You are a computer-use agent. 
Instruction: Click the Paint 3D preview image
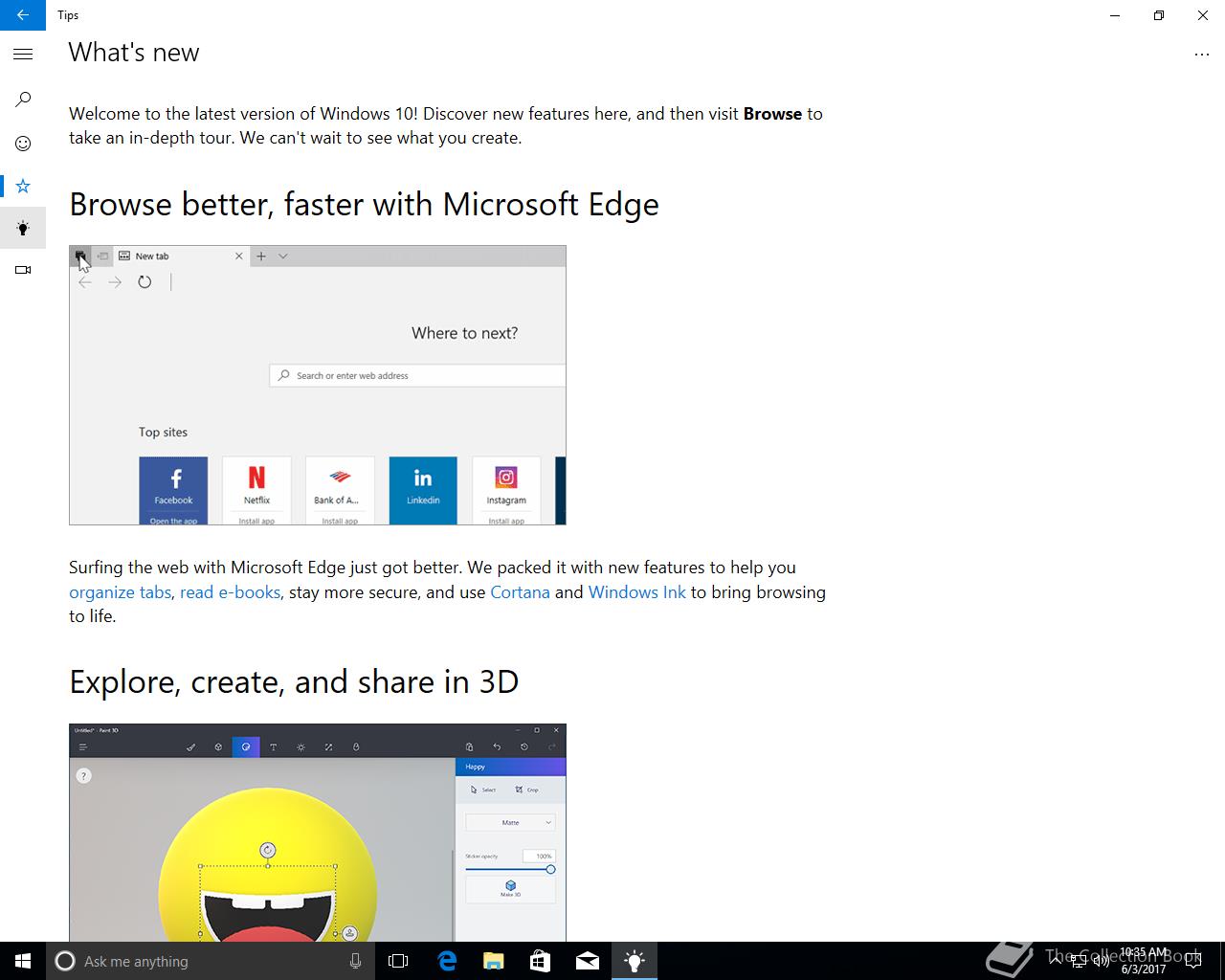318,833
